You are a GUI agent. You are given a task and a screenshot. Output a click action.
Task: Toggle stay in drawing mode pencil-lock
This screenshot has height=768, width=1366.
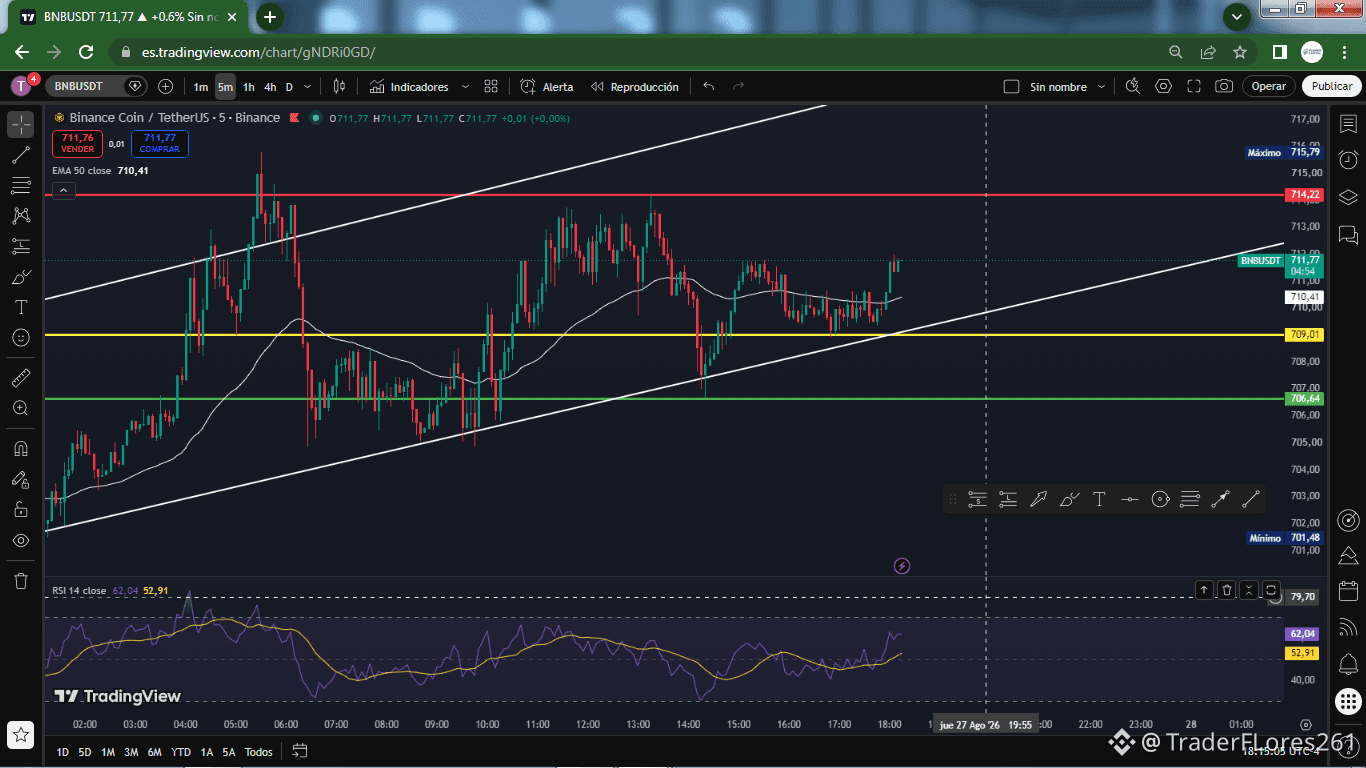coord(21,479)
